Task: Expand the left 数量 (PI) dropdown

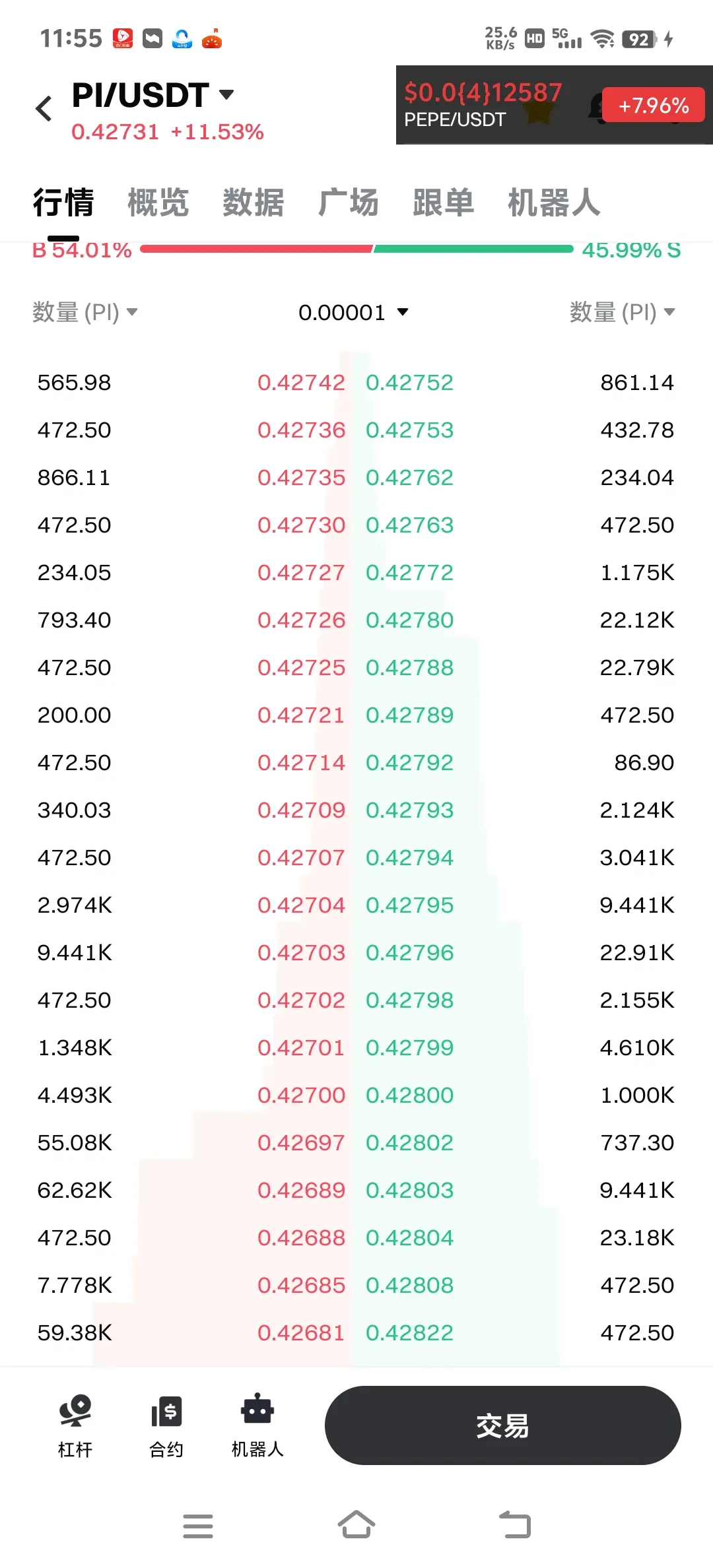Action: (x=85, y=312)
